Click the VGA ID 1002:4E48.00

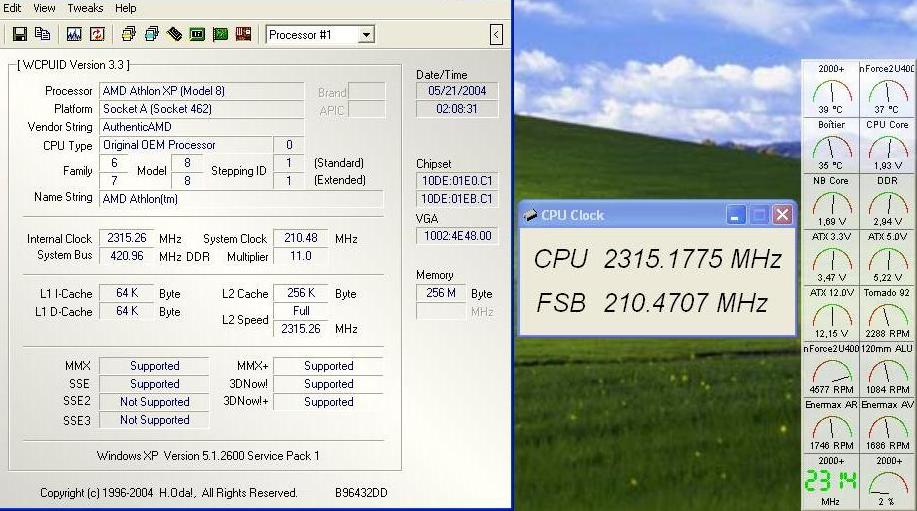pyautogui.click(x=457, y=236)
